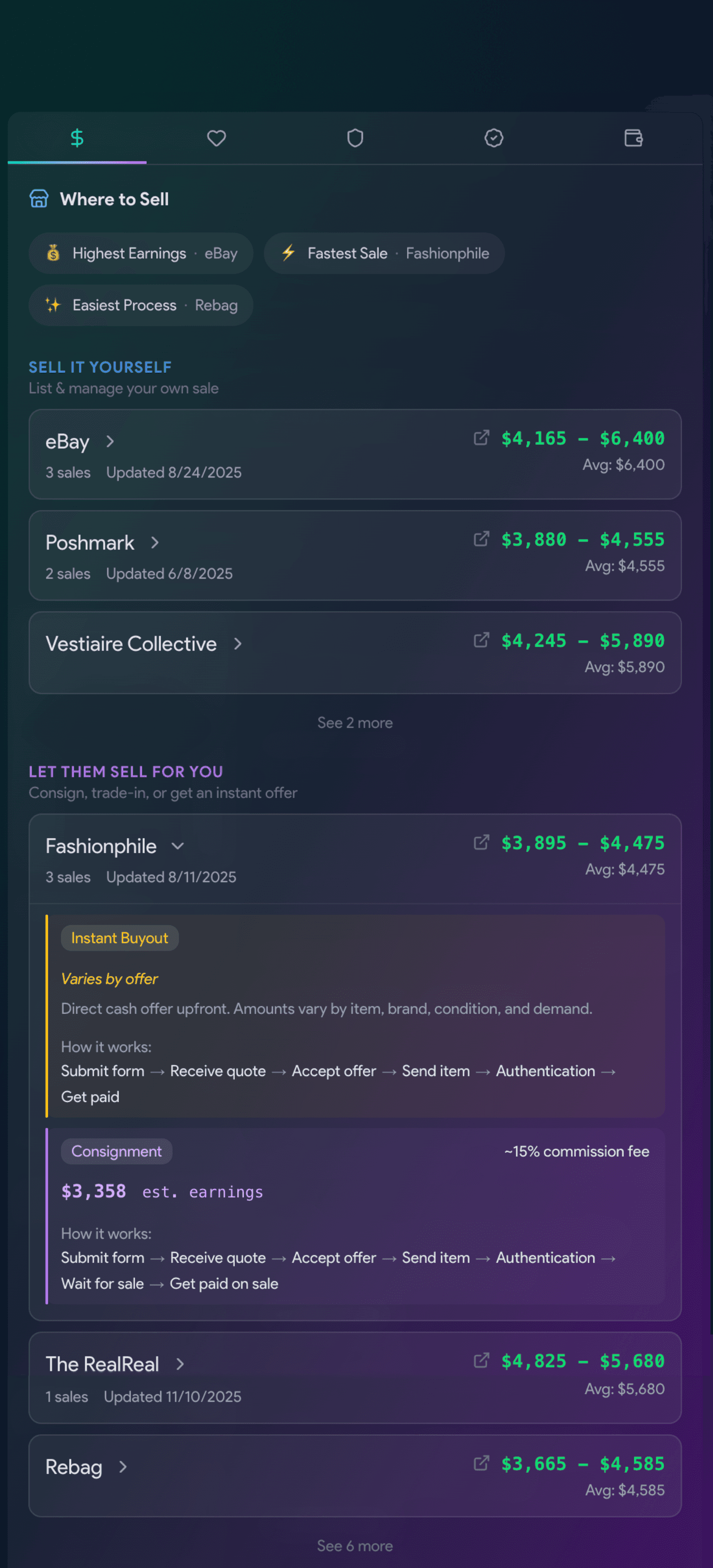This screenshot has height=1568, width=713.
Task: Expand the Poshmark listing details
Action: coord(156,543)
